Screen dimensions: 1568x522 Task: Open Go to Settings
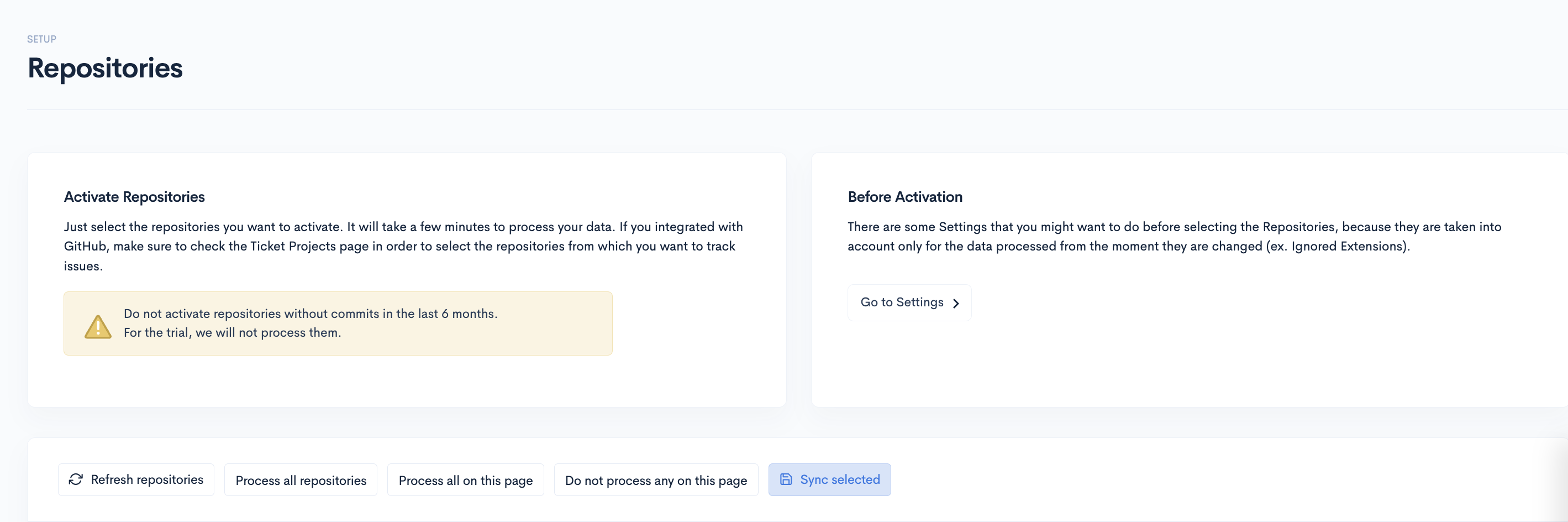[x=909, y=302]
